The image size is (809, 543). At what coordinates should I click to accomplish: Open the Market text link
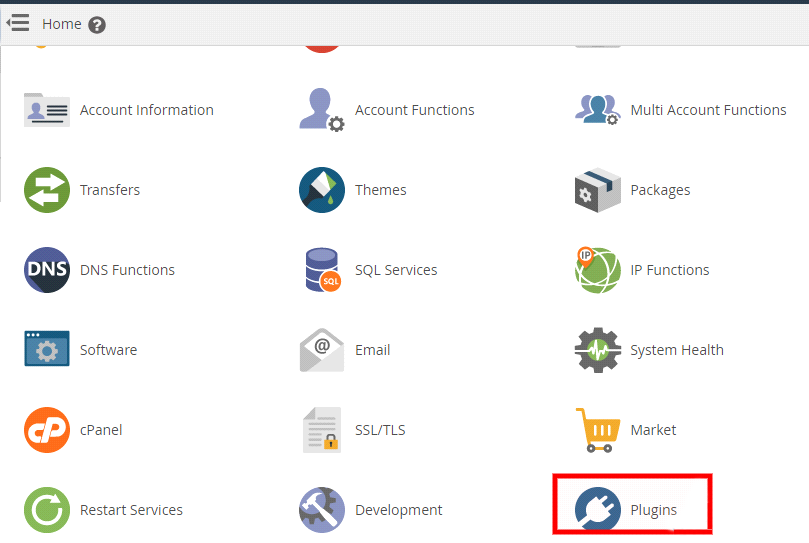click(653, 430)
